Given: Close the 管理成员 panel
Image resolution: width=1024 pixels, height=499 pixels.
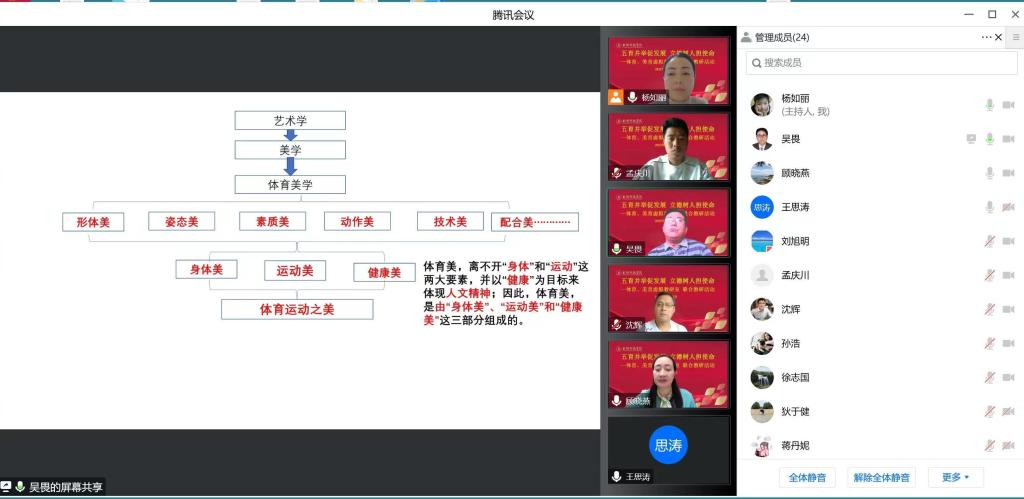Looking at the screenshot, I should [998, 37].
